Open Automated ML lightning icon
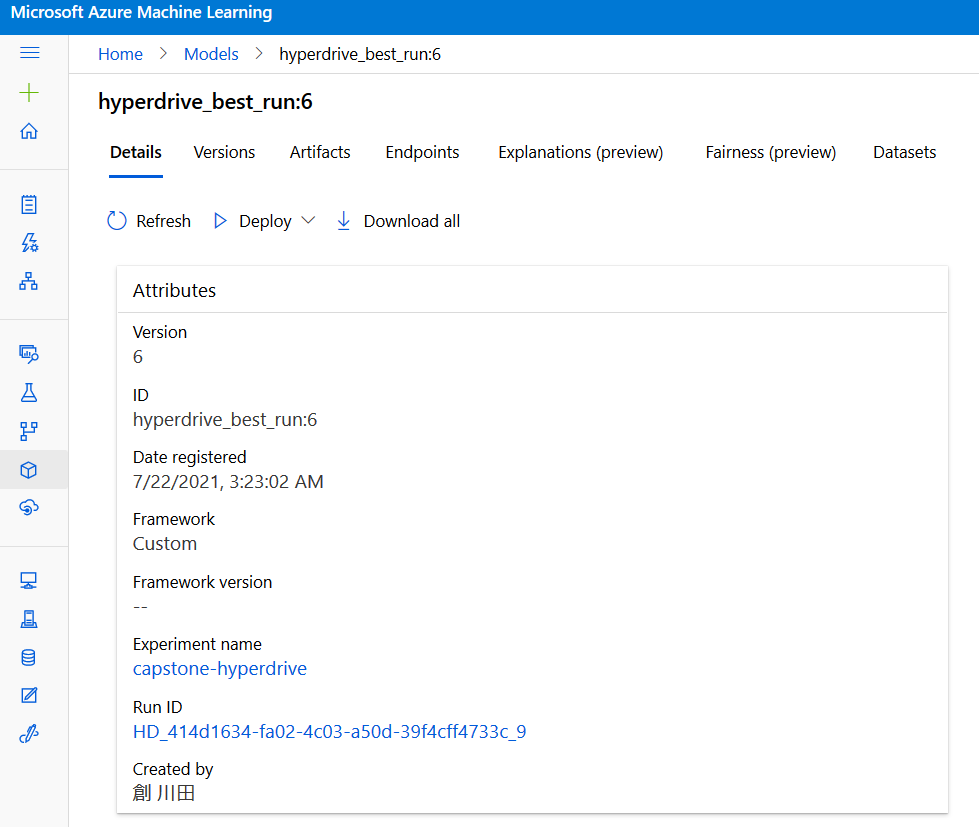The height and width of the screenshot is (827, 979). click(29, 243)
